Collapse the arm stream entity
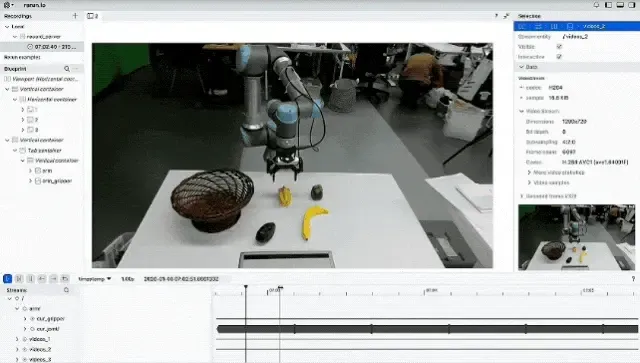 17,309
